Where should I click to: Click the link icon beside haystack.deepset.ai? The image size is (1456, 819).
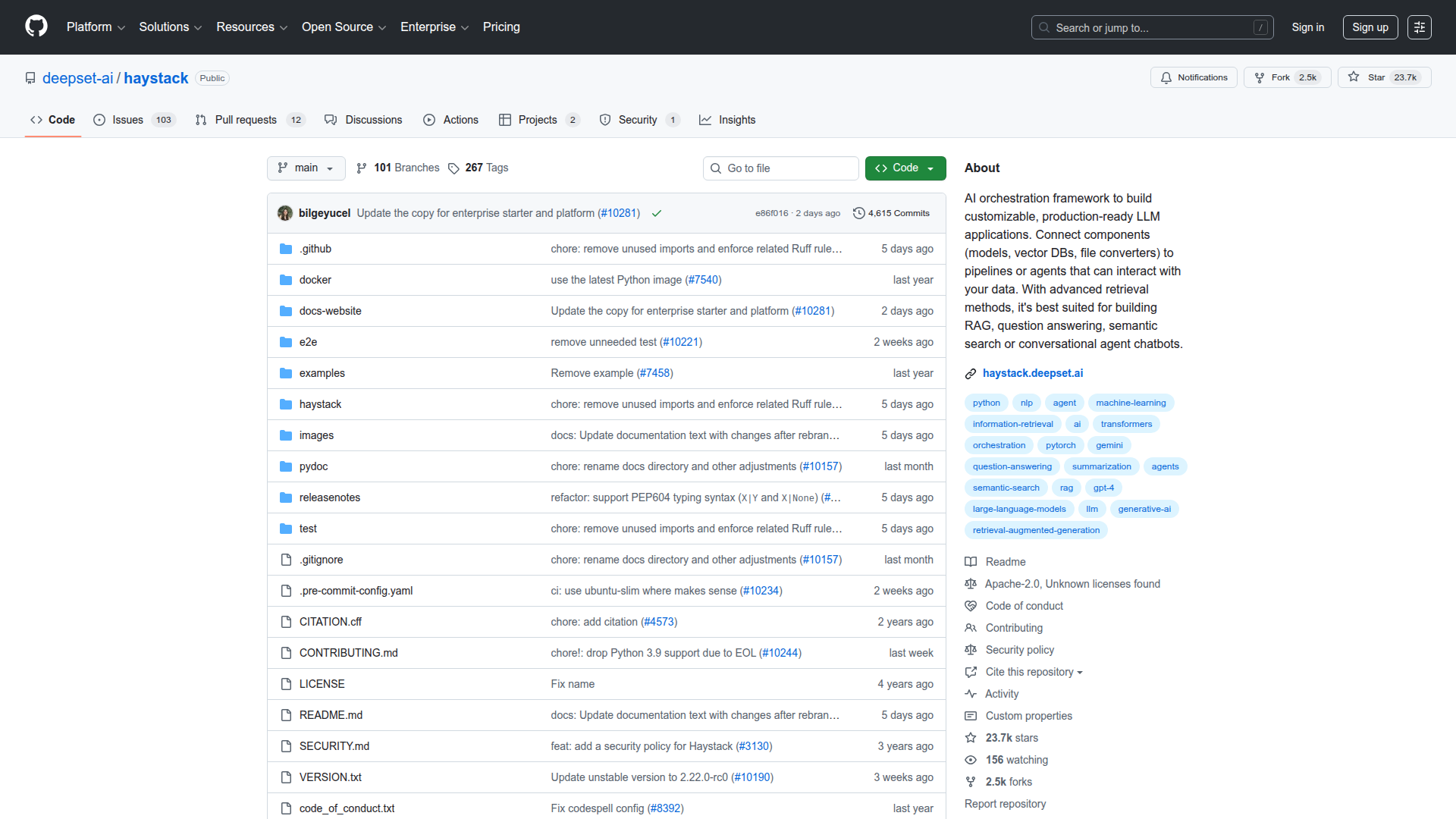click(x=971, y=373)
